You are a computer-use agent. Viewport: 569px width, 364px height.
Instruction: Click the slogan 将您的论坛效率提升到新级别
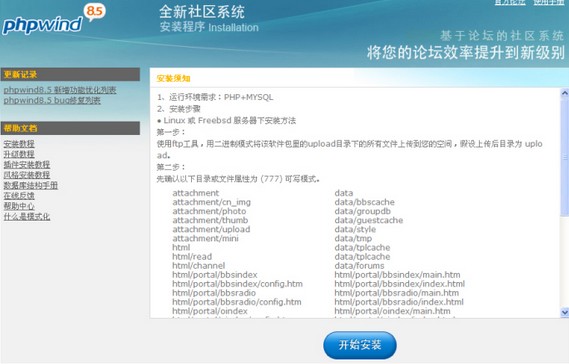point(466,53)
